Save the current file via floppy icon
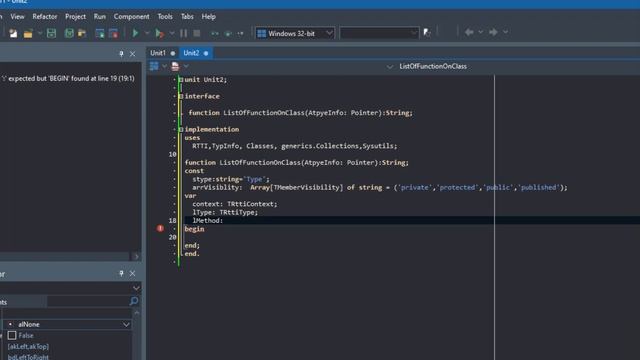 pyautogui.click(x=51, y=33)
